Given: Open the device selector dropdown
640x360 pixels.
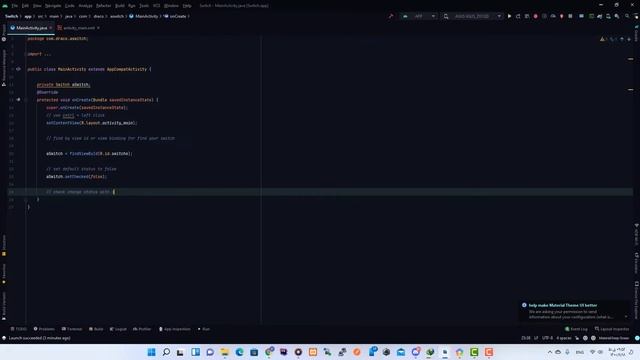Looking at the screenshot, I should click(472, 16).
